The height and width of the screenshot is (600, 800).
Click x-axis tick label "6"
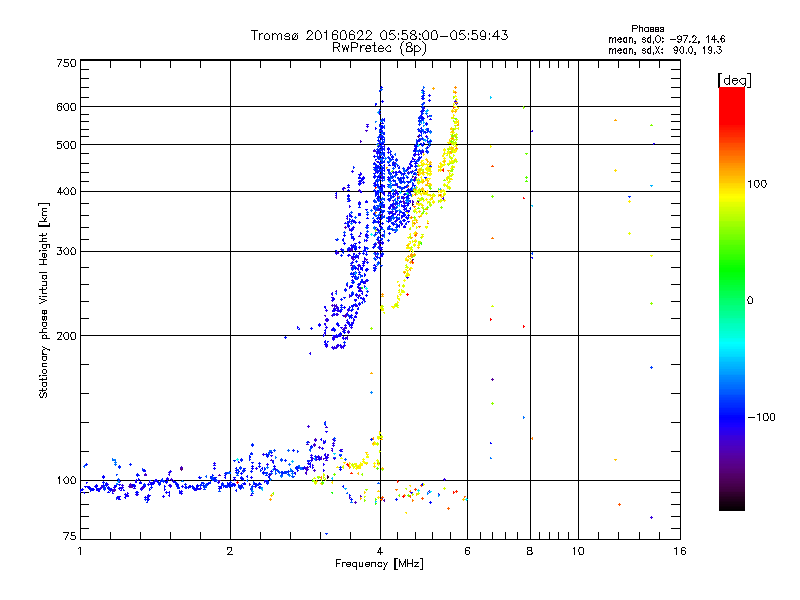[467, 551]
